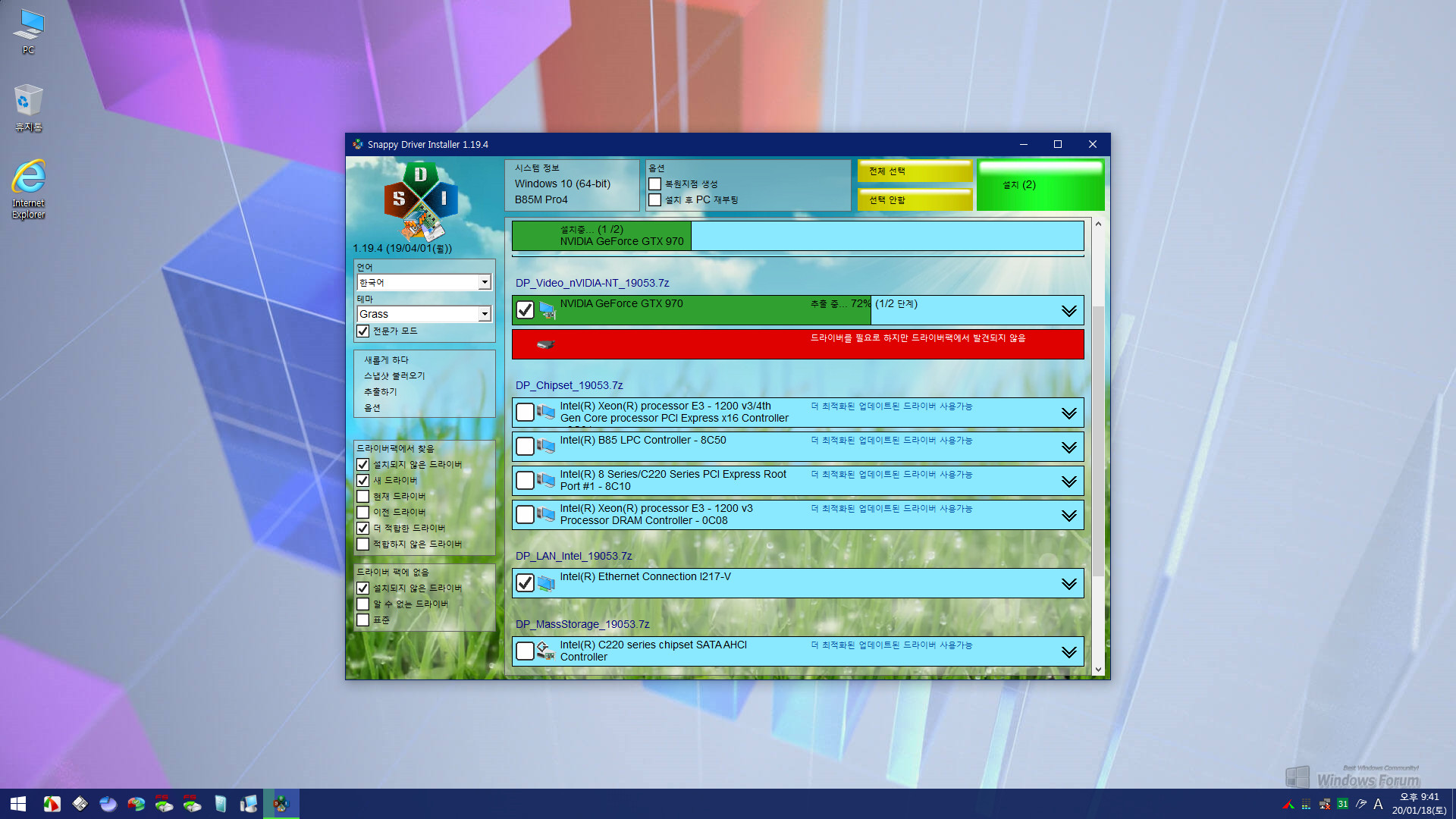Screen dimensions: 1456x819
Task: Click the 8 Series/C220 PCI Express Root Port icon
Action: [x=546, y=480]
